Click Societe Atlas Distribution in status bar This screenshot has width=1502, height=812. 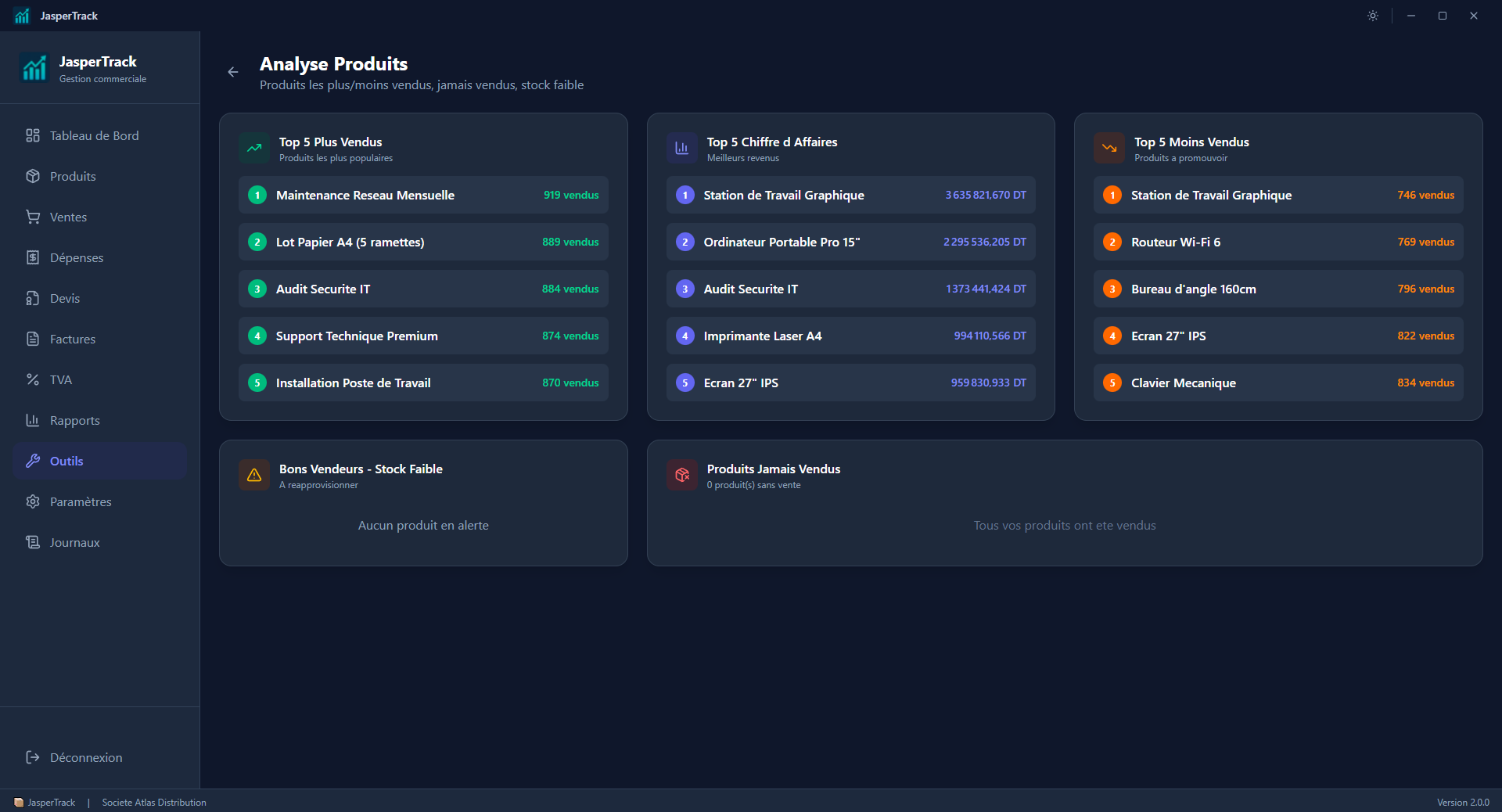[154, 803]
